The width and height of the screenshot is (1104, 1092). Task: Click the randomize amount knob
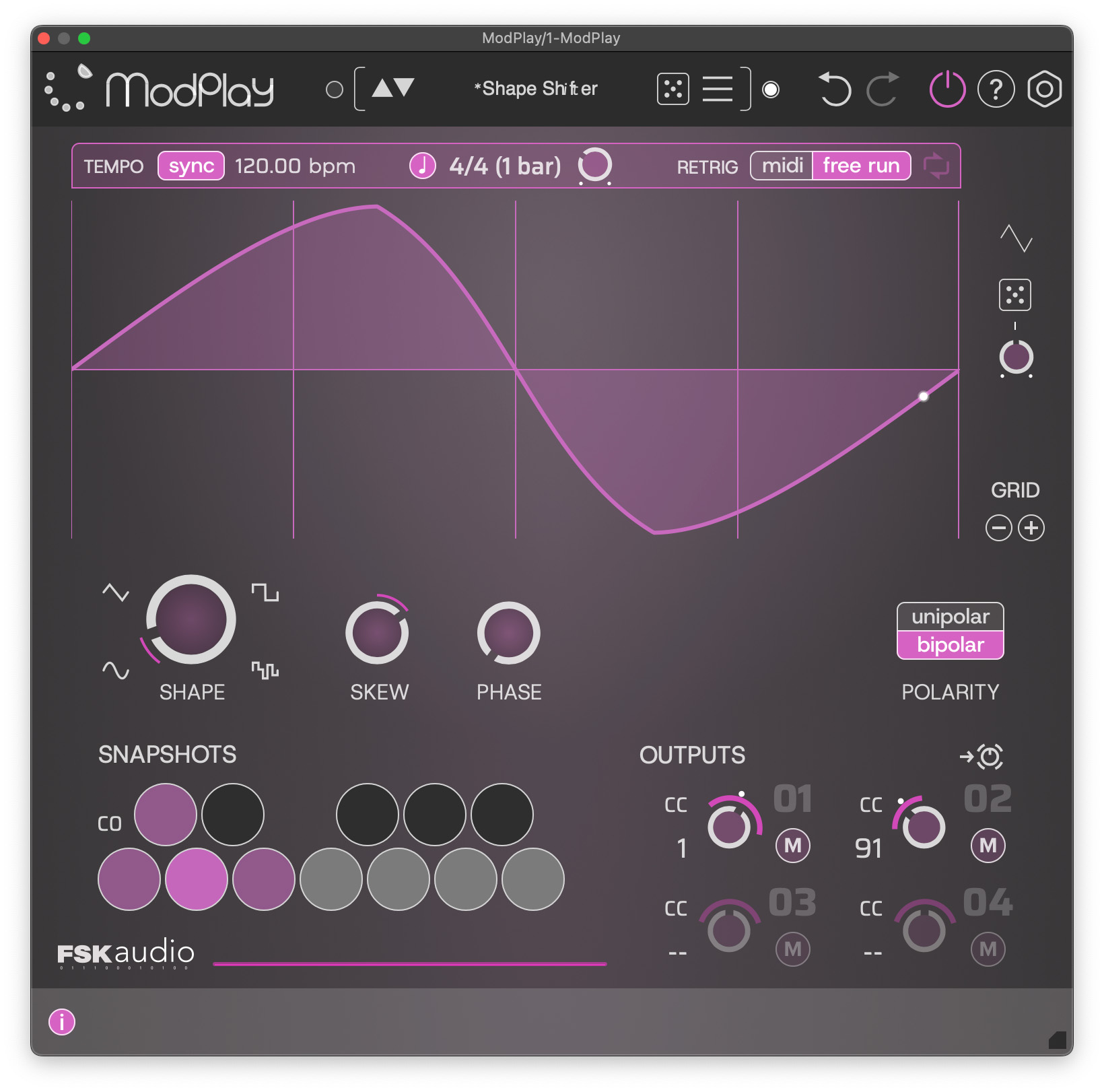(x=1016, y=357)
